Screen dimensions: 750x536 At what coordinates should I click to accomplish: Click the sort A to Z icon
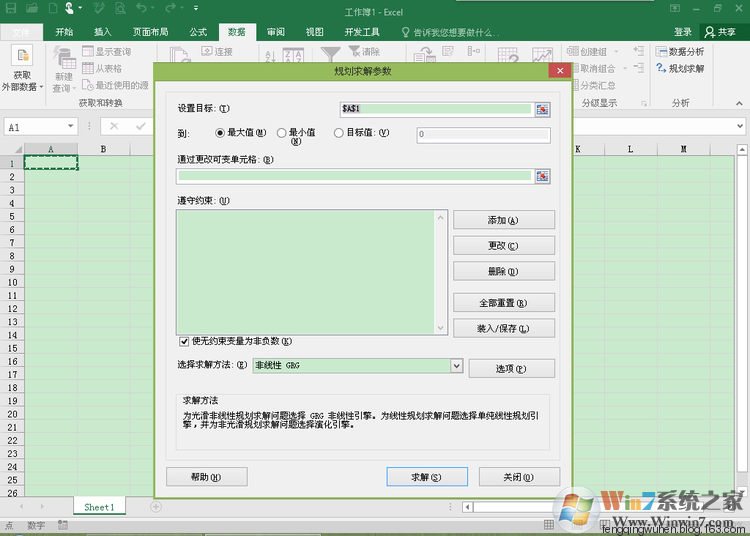[x=270, y=56]
